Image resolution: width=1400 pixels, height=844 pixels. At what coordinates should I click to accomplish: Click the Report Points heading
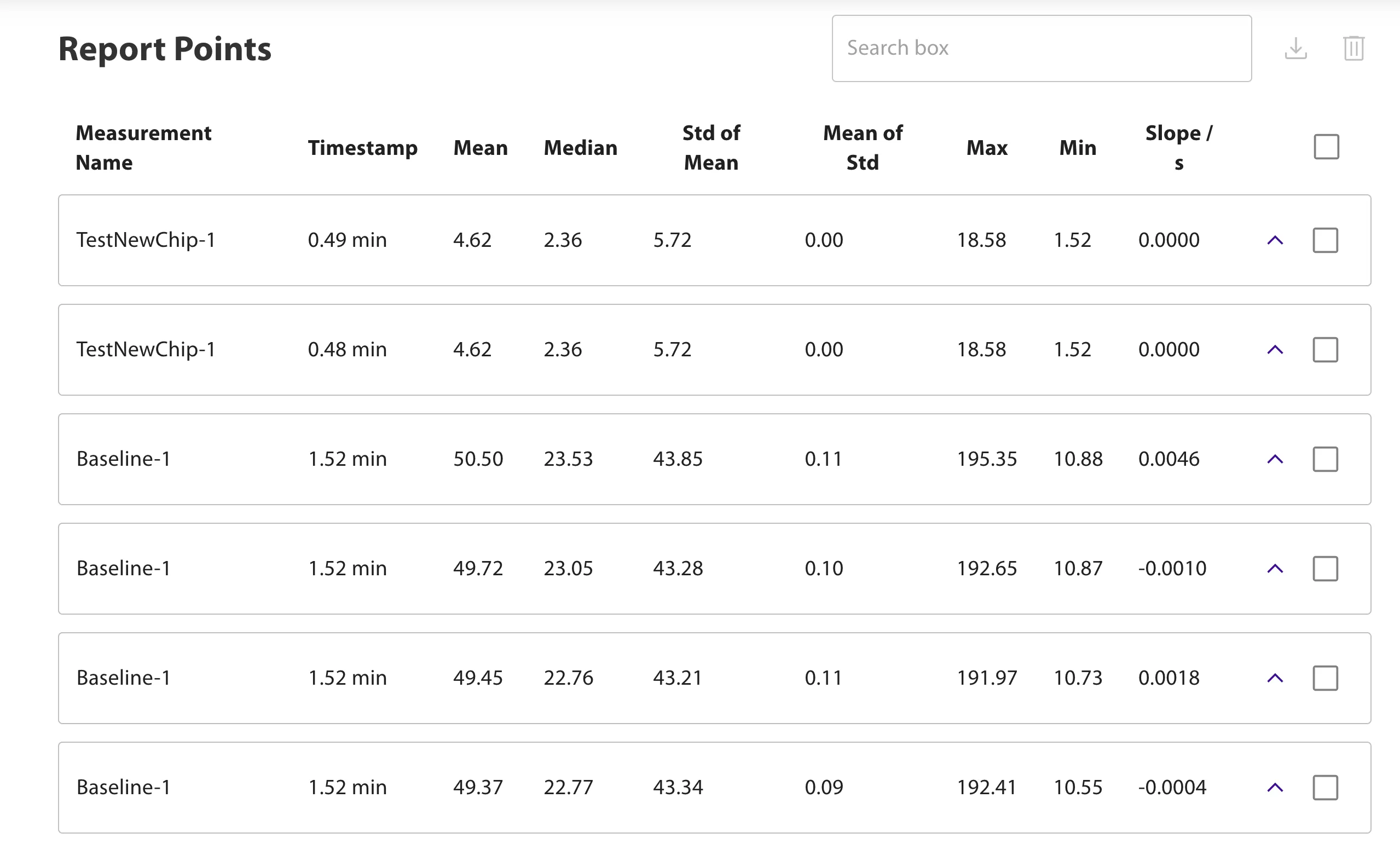[x=165, y=49]
